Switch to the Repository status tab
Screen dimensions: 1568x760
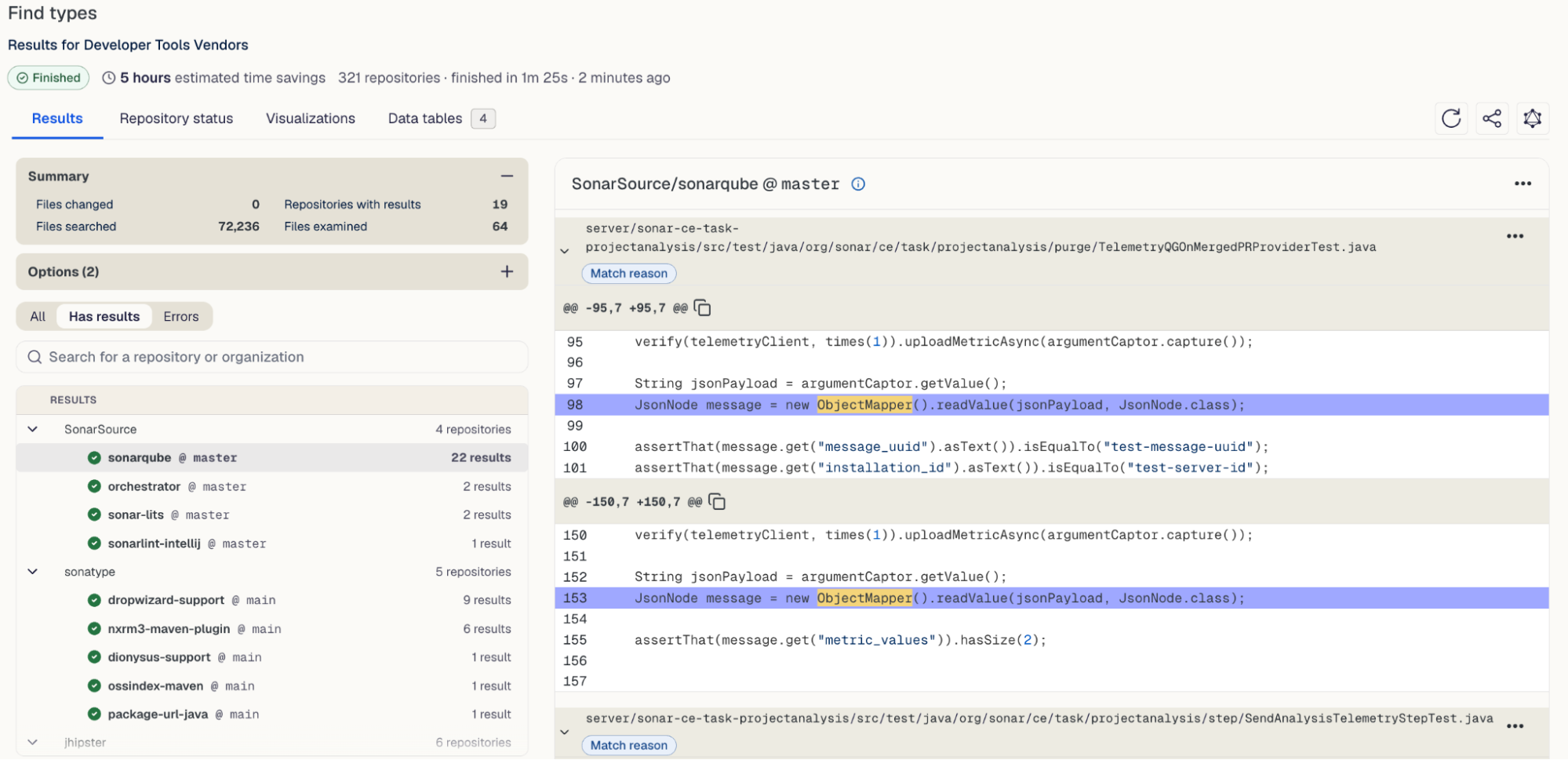pos(176,118)
